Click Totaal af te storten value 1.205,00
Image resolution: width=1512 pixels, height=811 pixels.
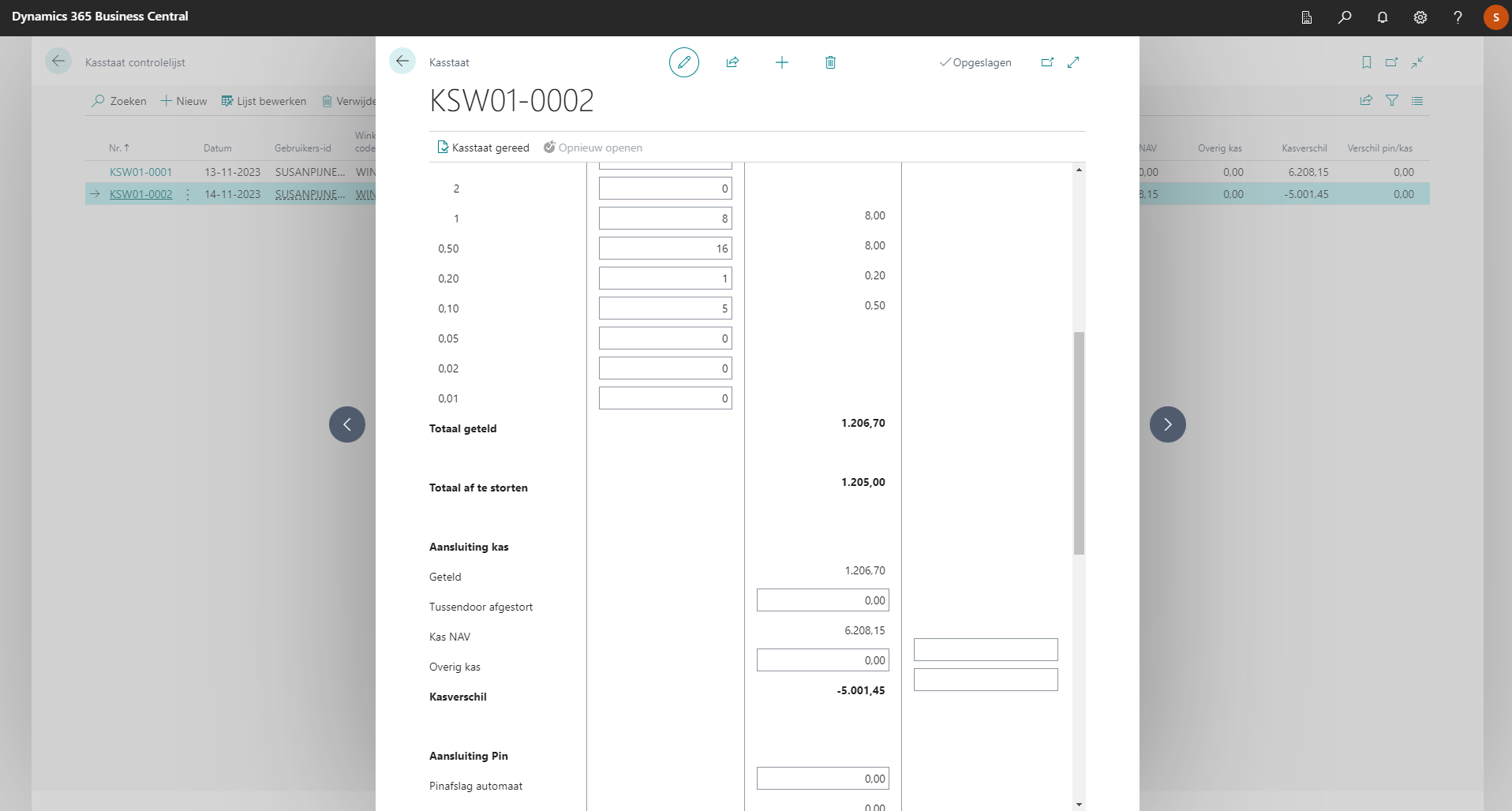863,482
